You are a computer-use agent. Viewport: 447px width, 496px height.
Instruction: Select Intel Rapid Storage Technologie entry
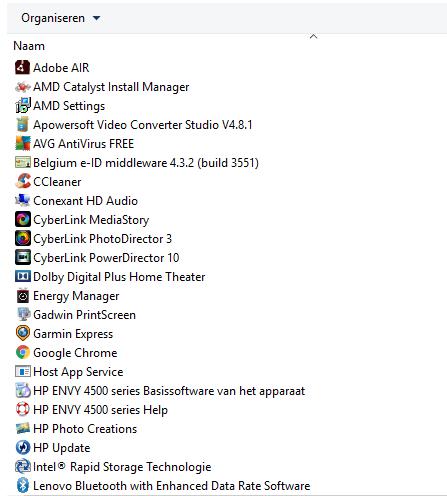tap(122, 467)
